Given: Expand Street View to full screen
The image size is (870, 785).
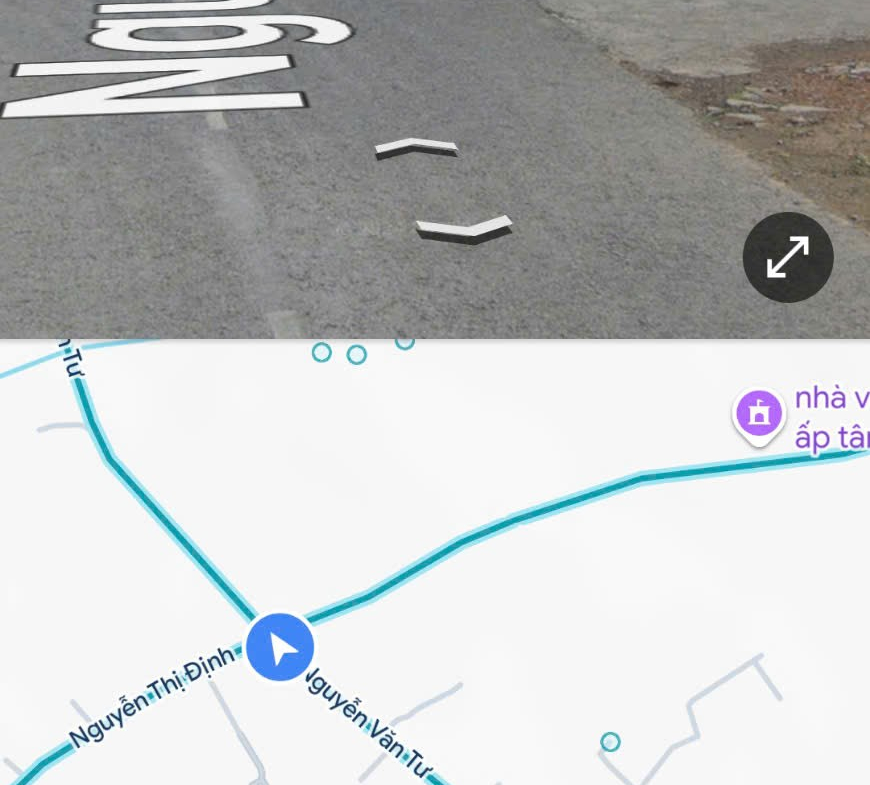Looking at the screenshot, I should click(x=788, y=257).
